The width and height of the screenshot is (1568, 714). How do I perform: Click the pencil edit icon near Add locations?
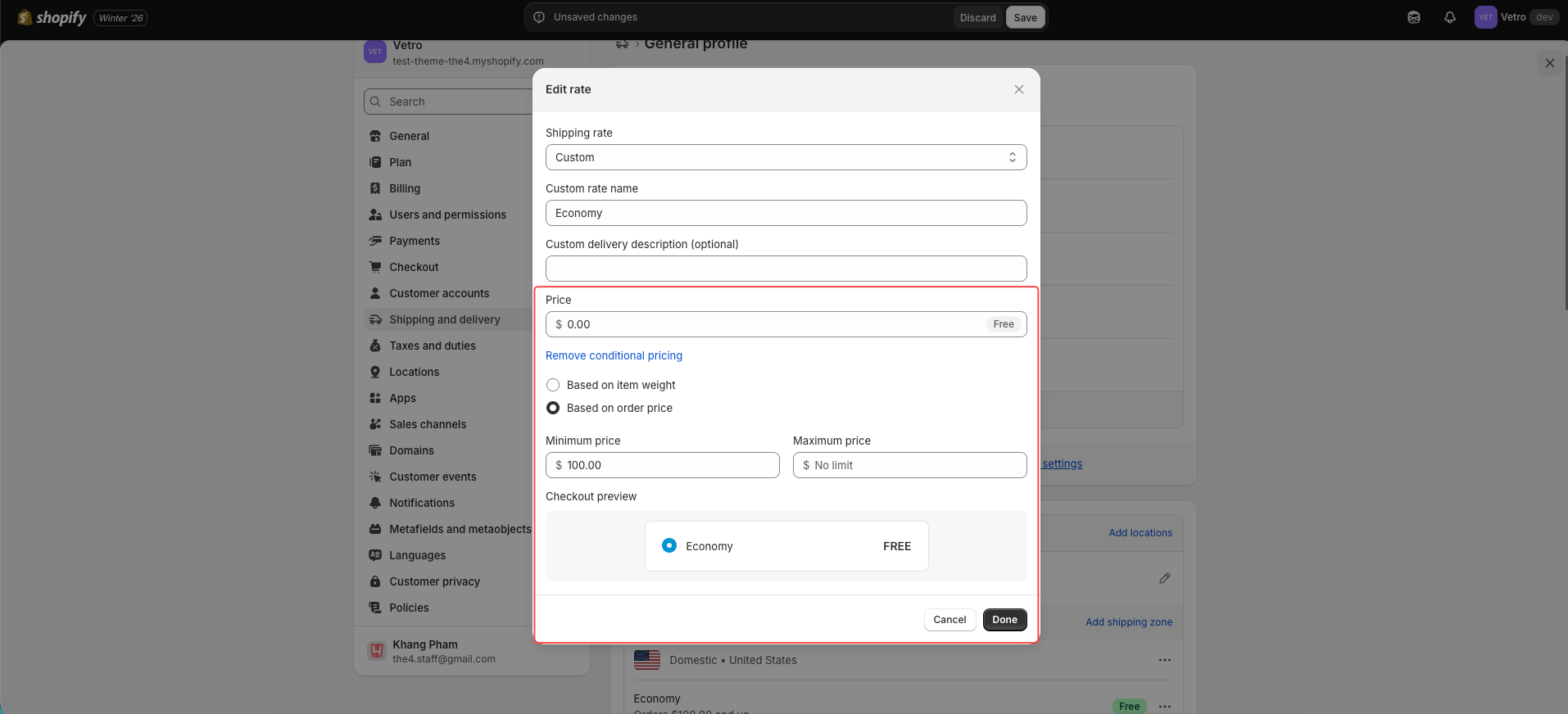pos(1164,578)
